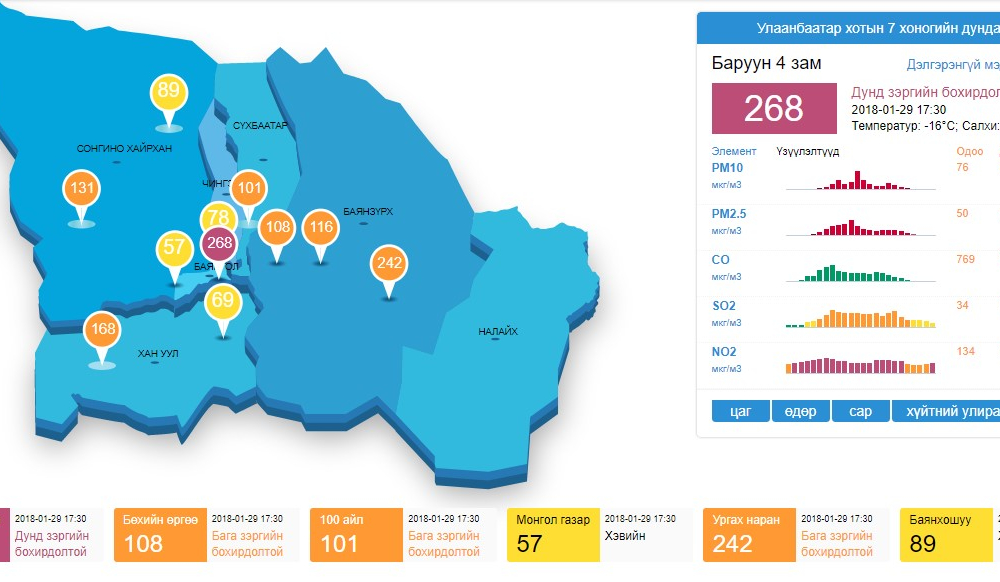1000x582 pixels.
Task: Select the orange map pin showing 242
Action: click(389, 265)
